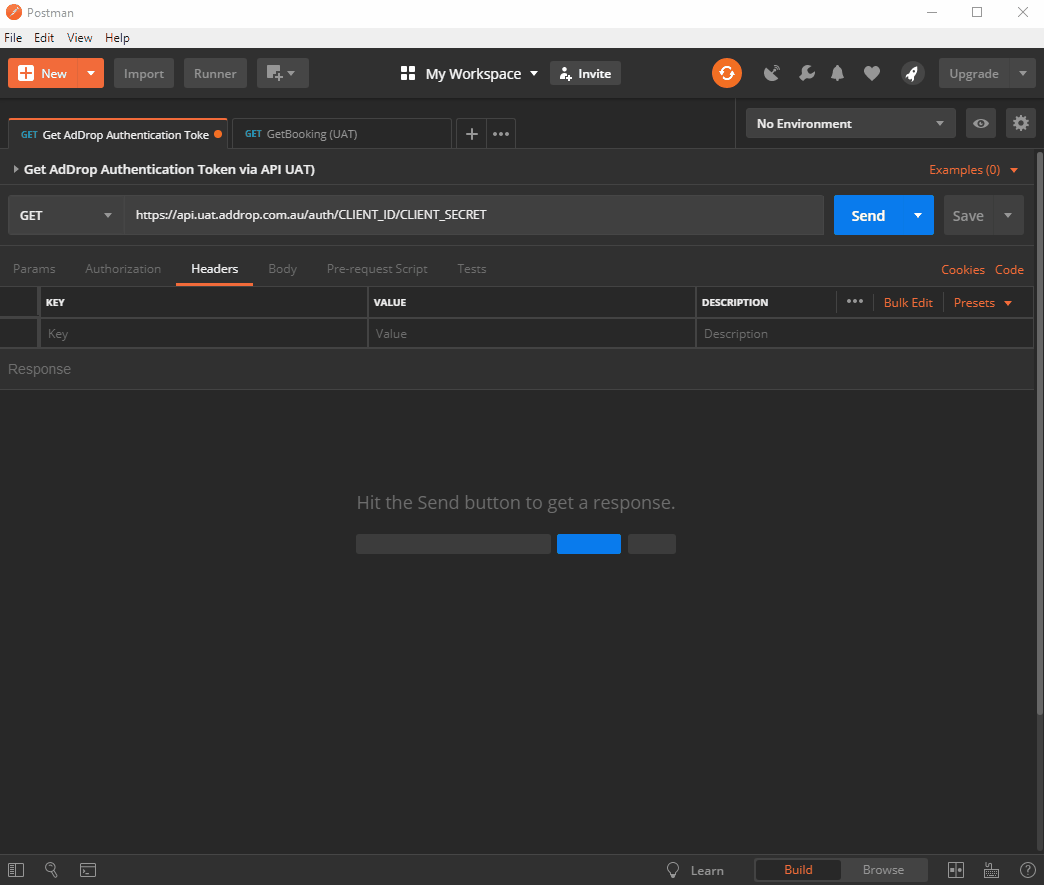1044x885 pixels.
Task: Open the Code link
Action: (1009, 270)
